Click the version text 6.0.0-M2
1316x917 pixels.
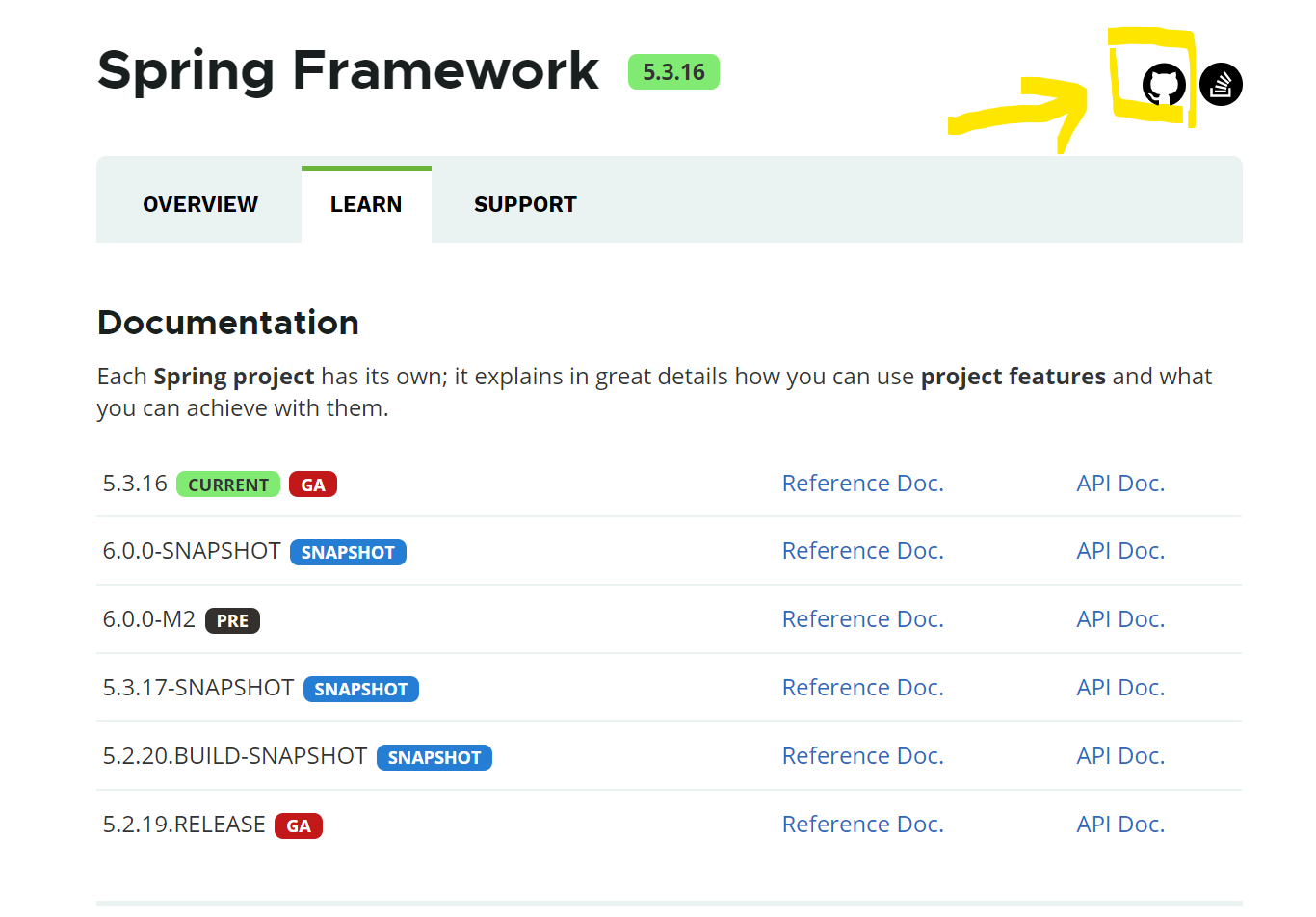[x=149, y=619]
